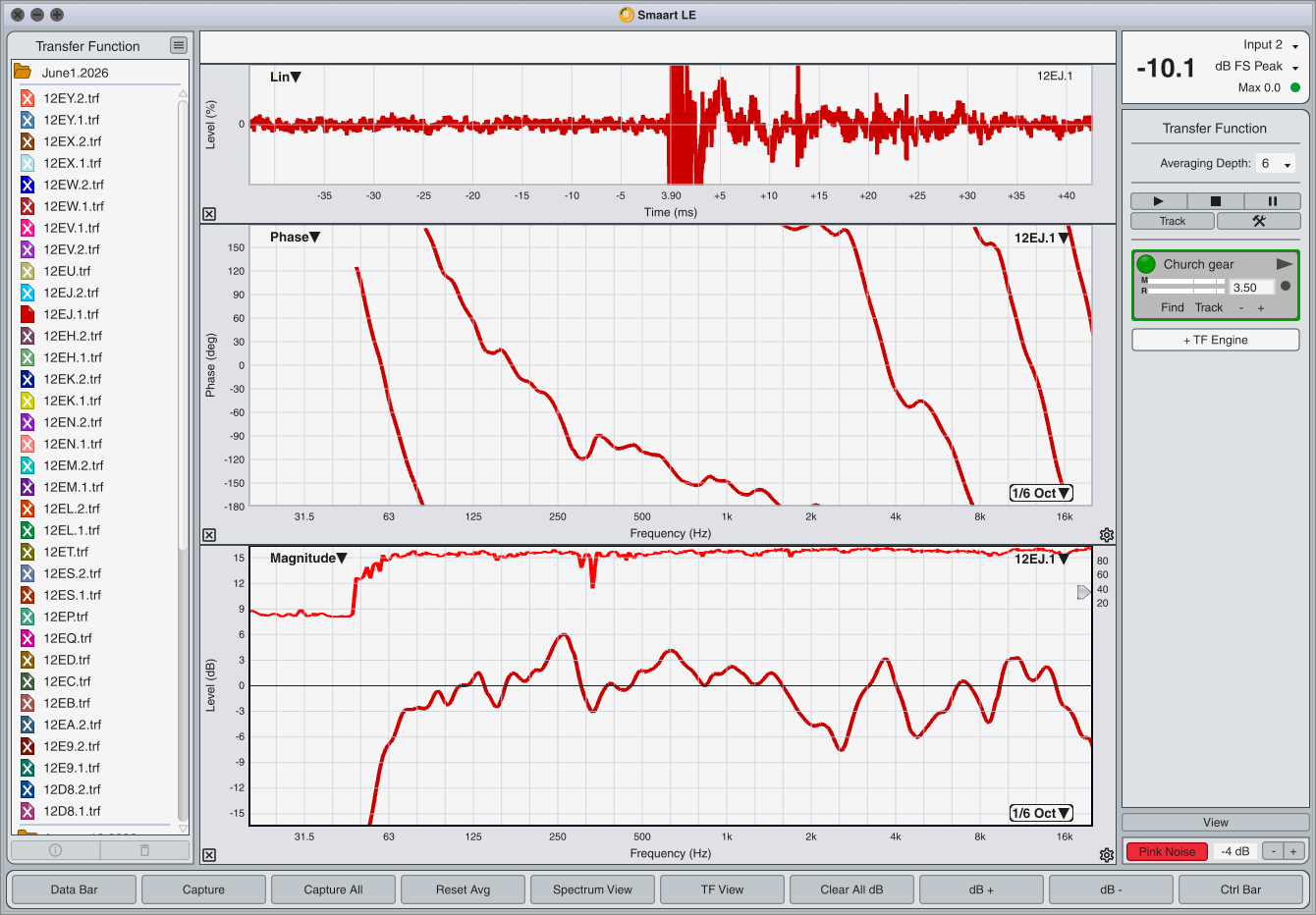The image size is (1316, 915).
Task: Close the magnitude pane X box
Action: point(209,855)
